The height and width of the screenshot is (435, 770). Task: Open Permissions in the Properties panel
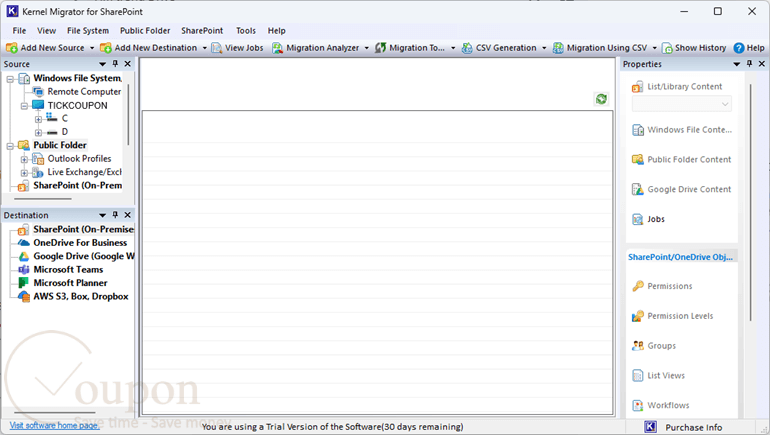[x=662, y=286]
